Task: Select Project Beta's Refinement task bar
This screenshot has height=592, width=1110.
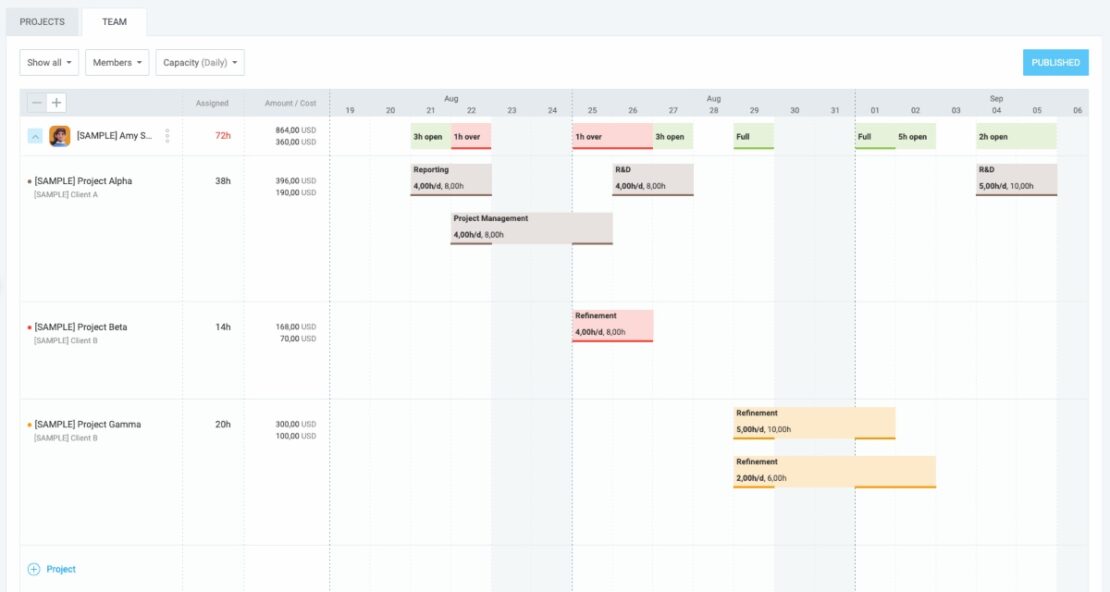Action: point(612,325)
